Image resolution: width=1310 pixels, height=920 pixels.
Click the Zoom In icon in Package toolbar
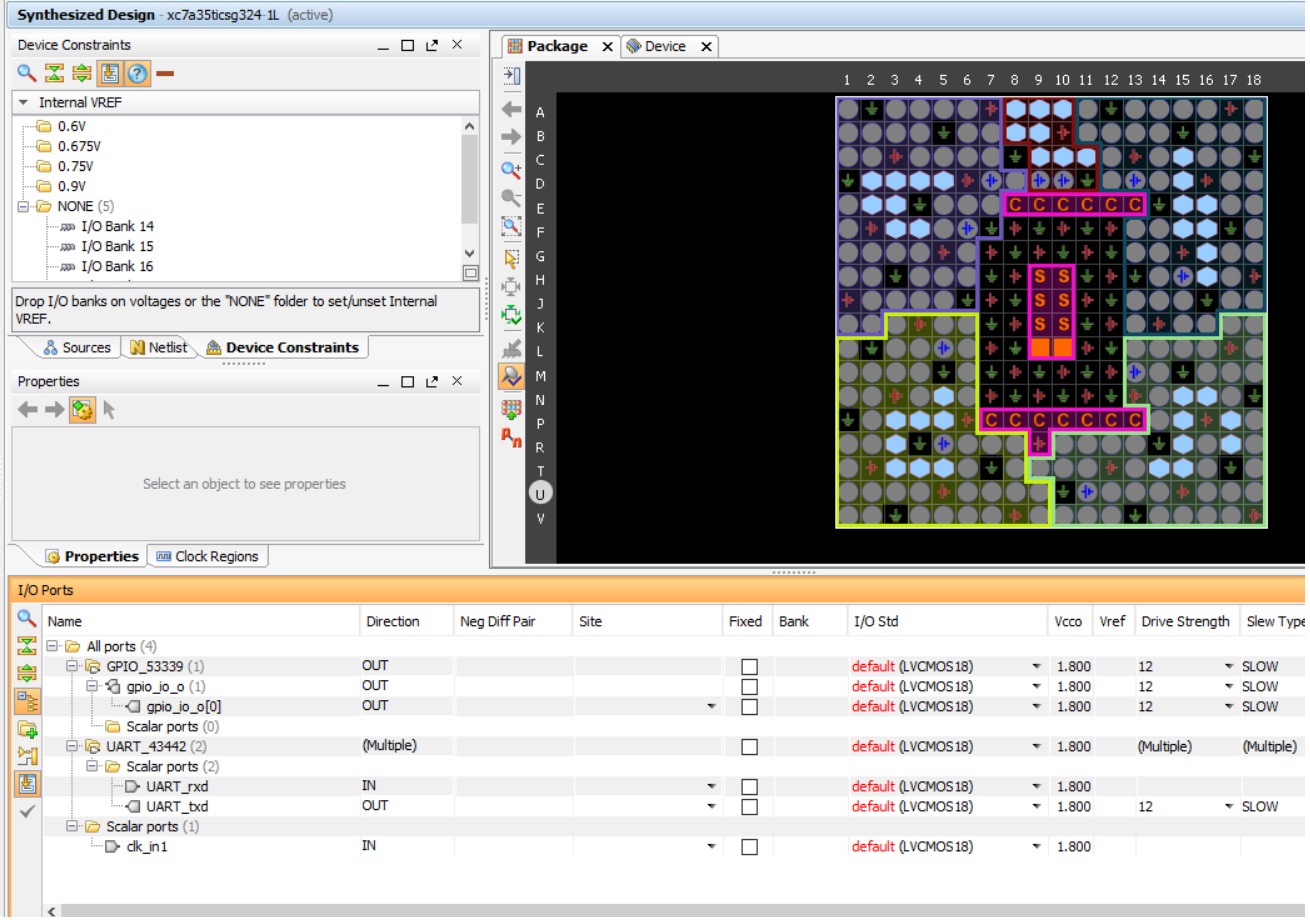(x=511, y=170)
